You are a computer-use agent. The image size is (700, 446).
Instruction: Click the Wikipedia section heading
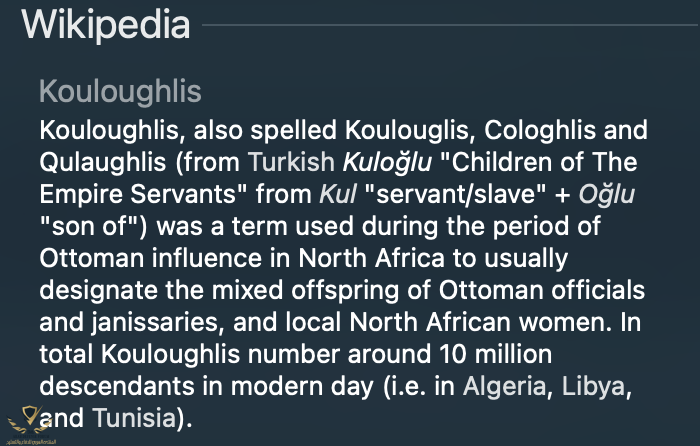[105, 24]
